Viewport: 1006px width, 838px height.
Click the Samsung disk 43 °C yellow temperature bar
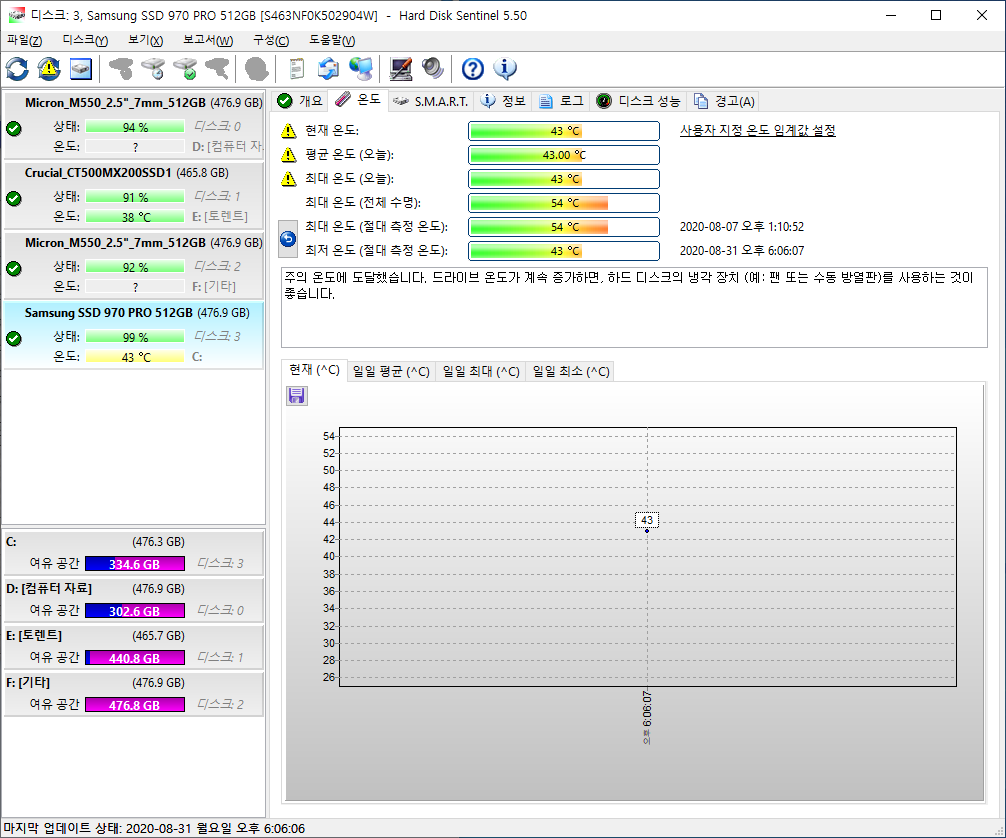(x=135, y=357)
